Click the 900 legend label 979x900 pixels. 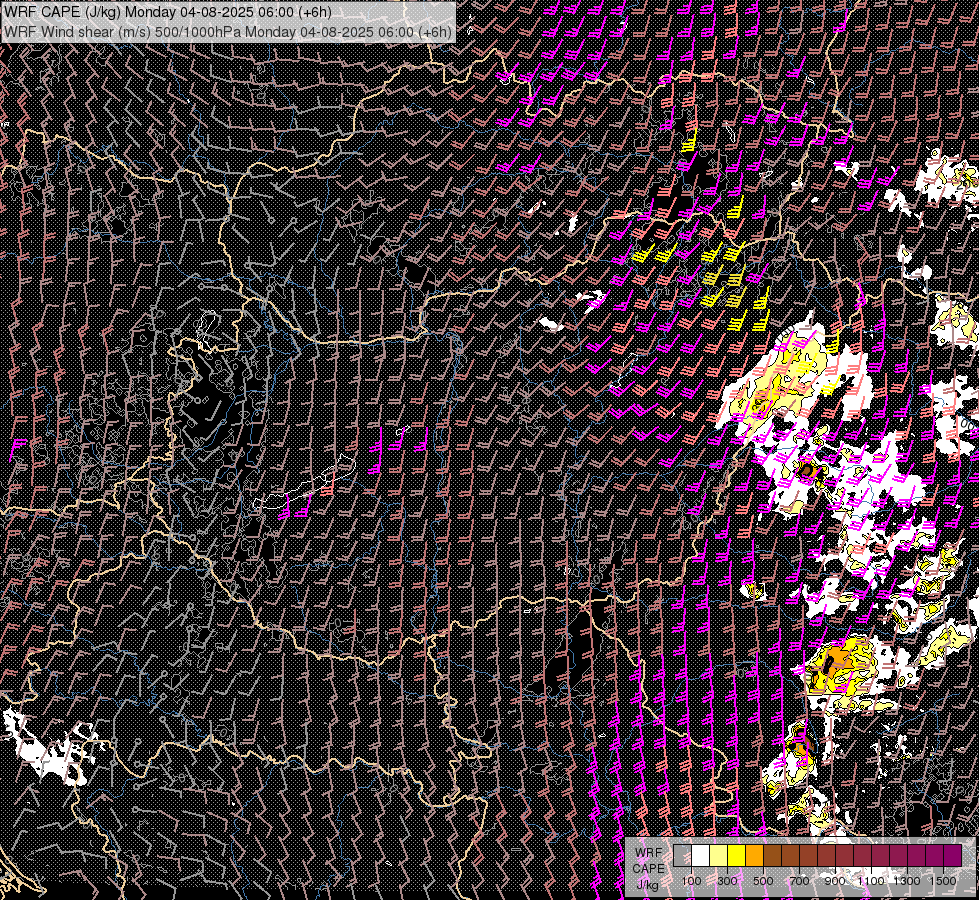click(x=835, y=881)
